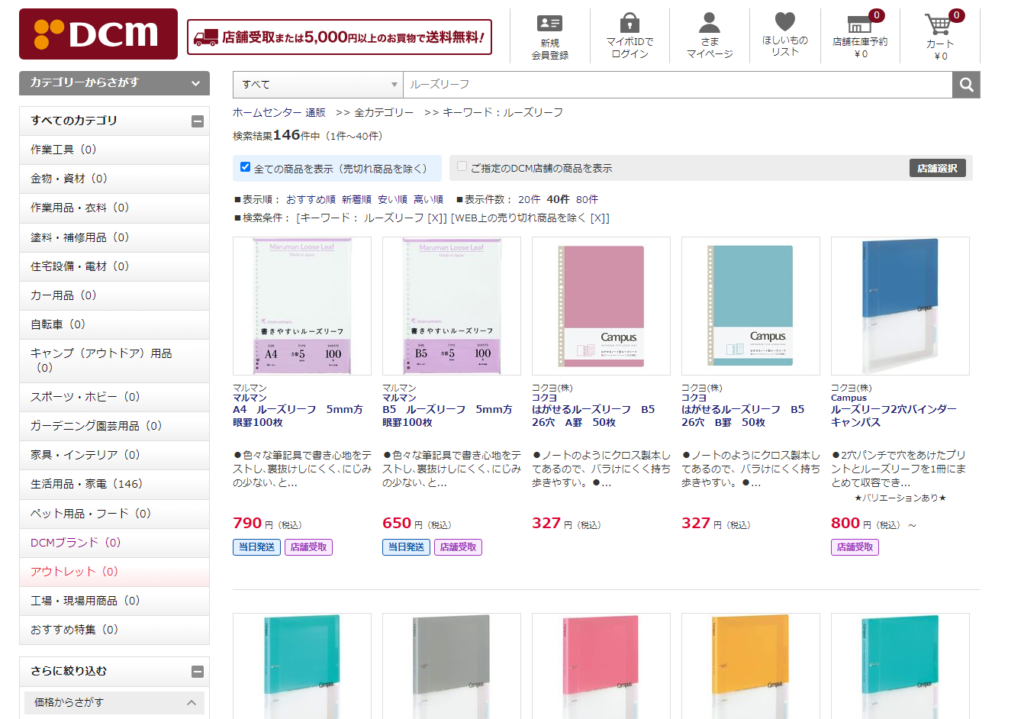Screen dimensions: 1024x719
Task: Open コクヨ はがせるルーズリーフ B罫 link
Action: coord(743,416)
